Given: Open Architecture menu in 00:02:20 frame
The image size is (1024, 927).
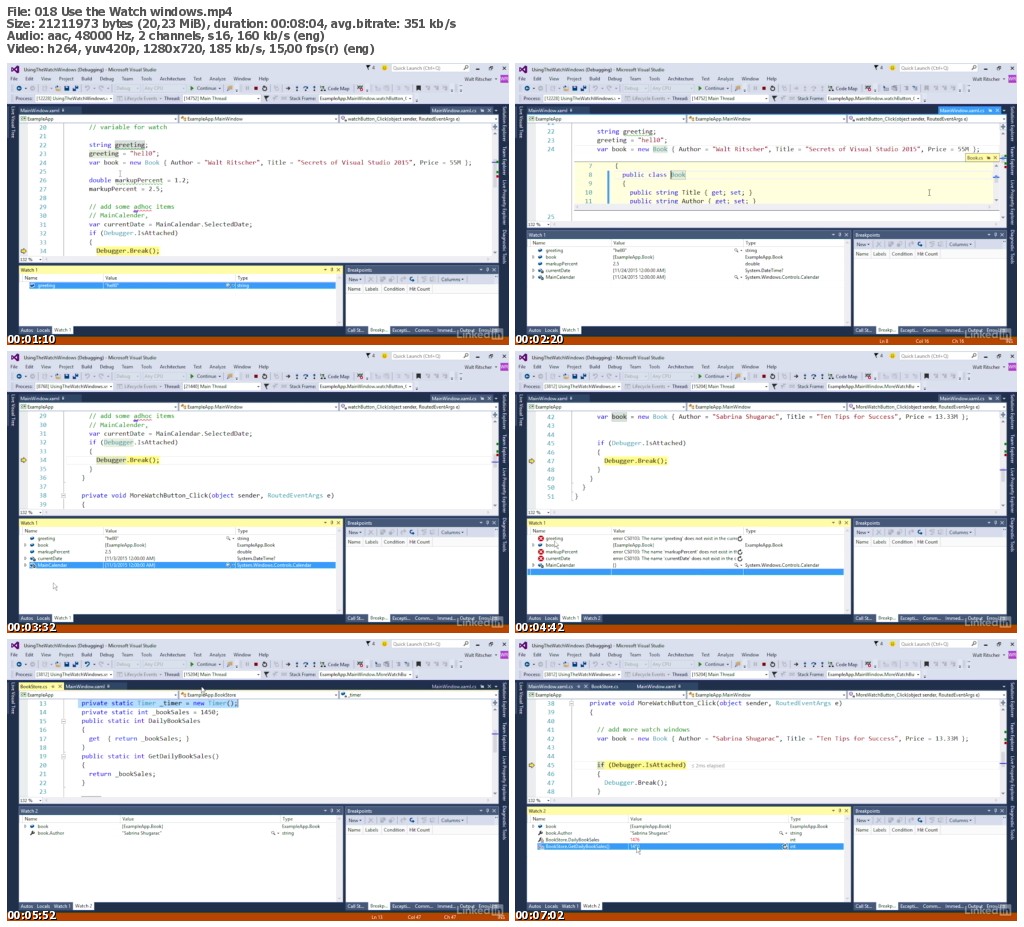Looking at the screenshot, I should click(x=680, y=78).
